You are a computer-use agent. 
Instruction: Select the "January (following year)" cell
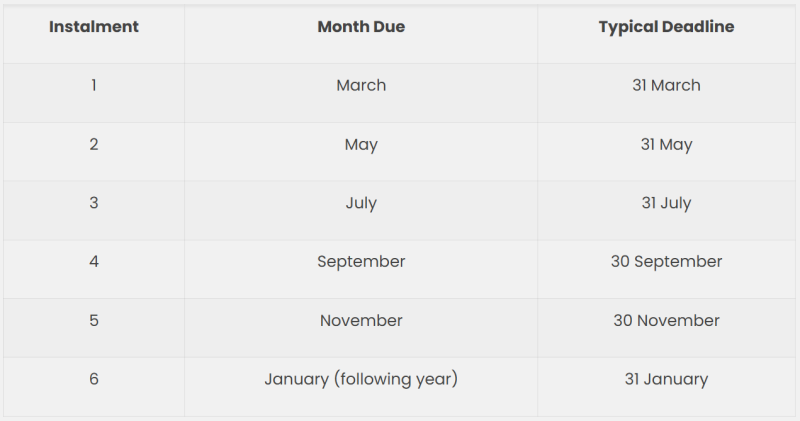(361, 379)
